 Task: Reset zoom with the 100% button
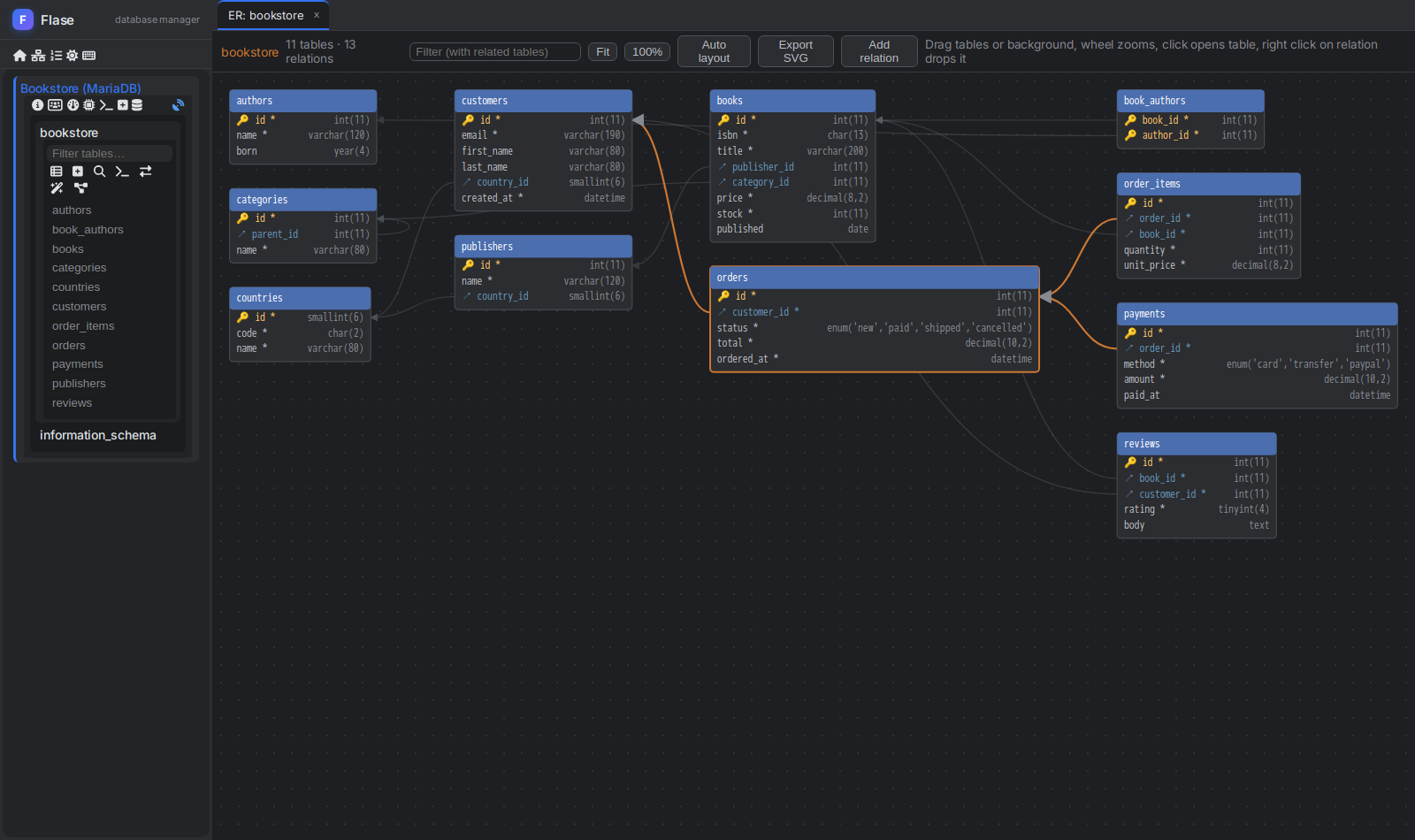click(x=647, y=52)
